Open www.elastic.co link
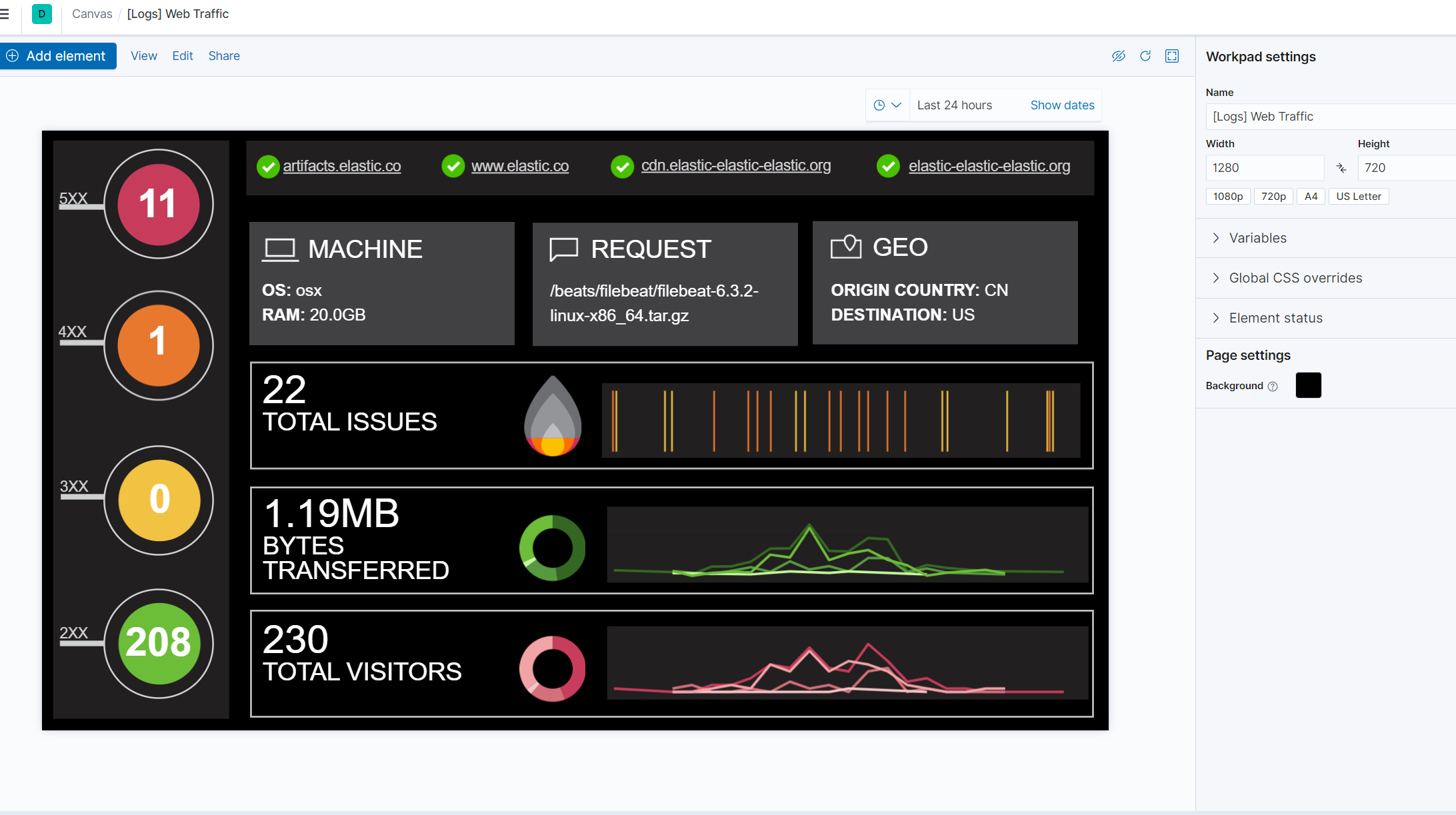Viewport: 1456px width, 815px height. coord(520,166)
